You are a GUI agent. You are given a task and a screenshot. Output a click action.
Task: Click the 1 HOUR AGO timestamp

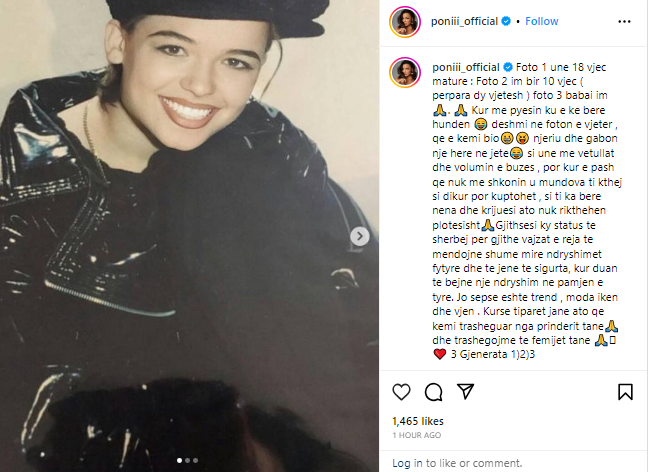point(417,435)
